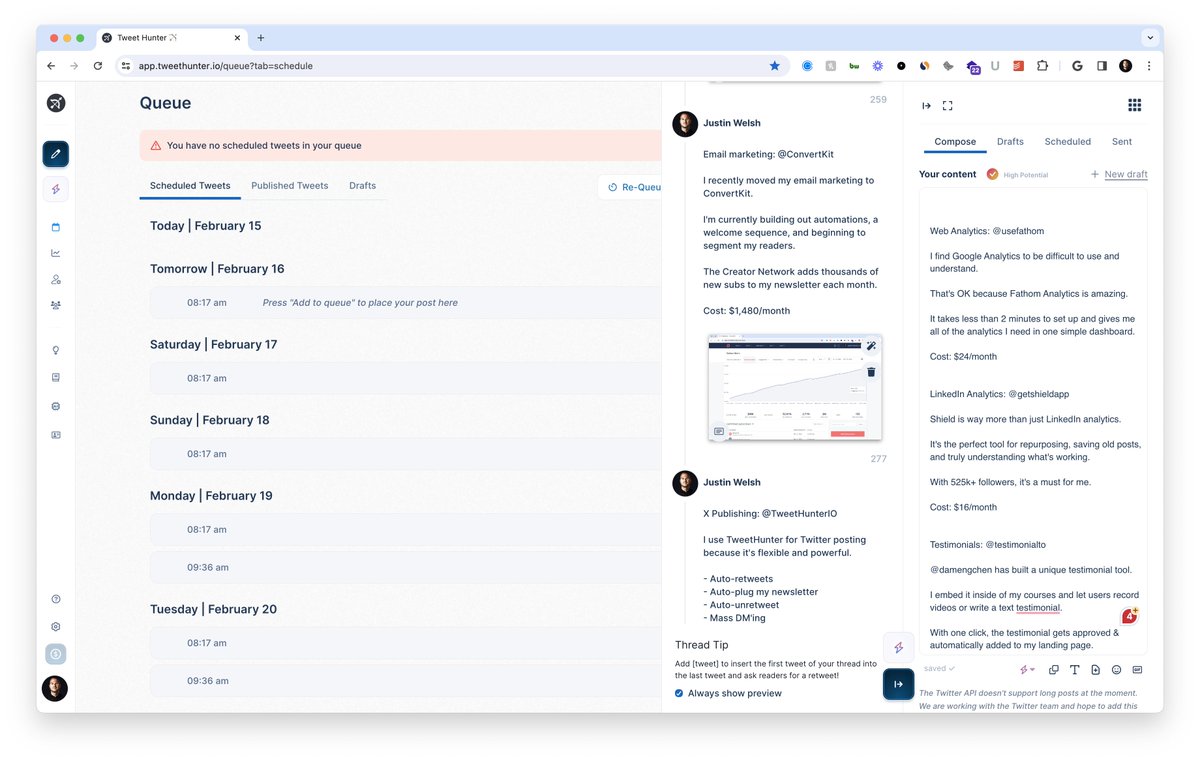Open a new Chrome tab
The height and width of the screenshot is (761, 1200).
click(261, 38)
